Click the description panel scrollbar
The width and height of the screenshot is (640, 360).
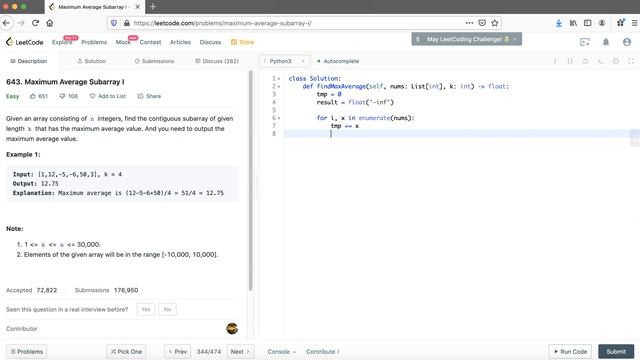coord(250,181)
